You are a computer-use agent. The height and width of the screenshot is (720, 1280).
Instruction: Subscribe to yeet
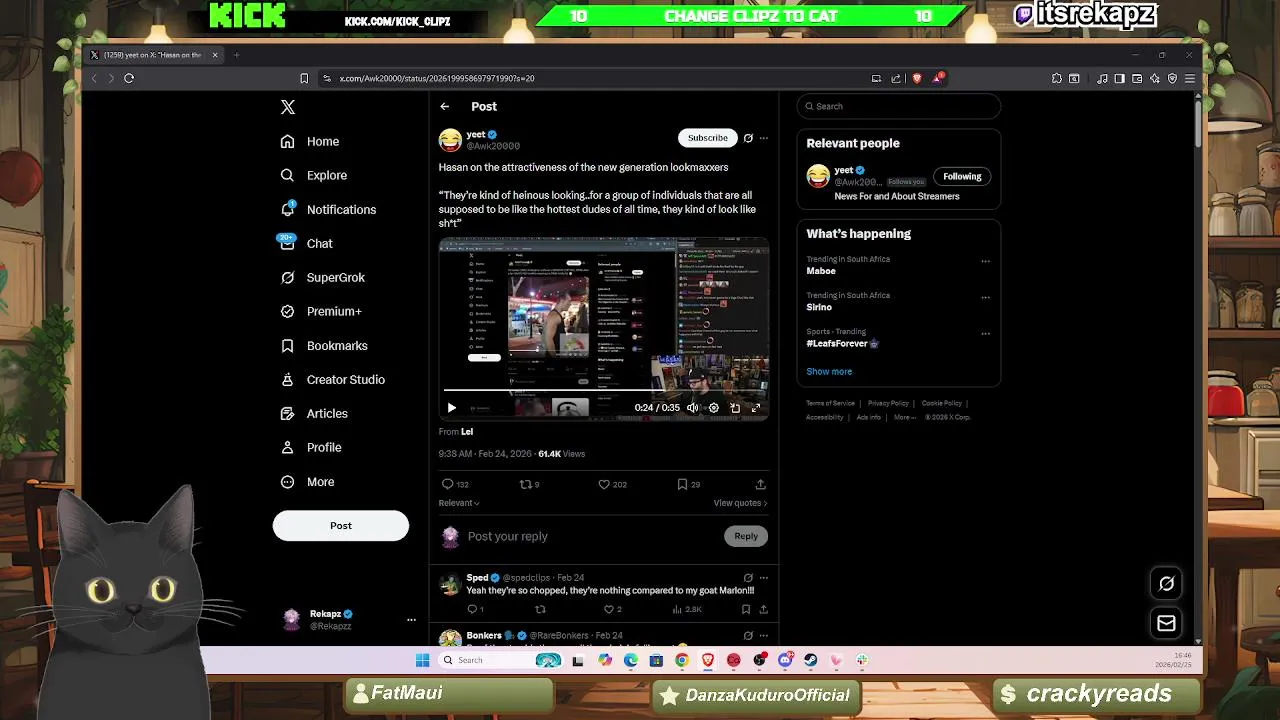click(707, 138)
